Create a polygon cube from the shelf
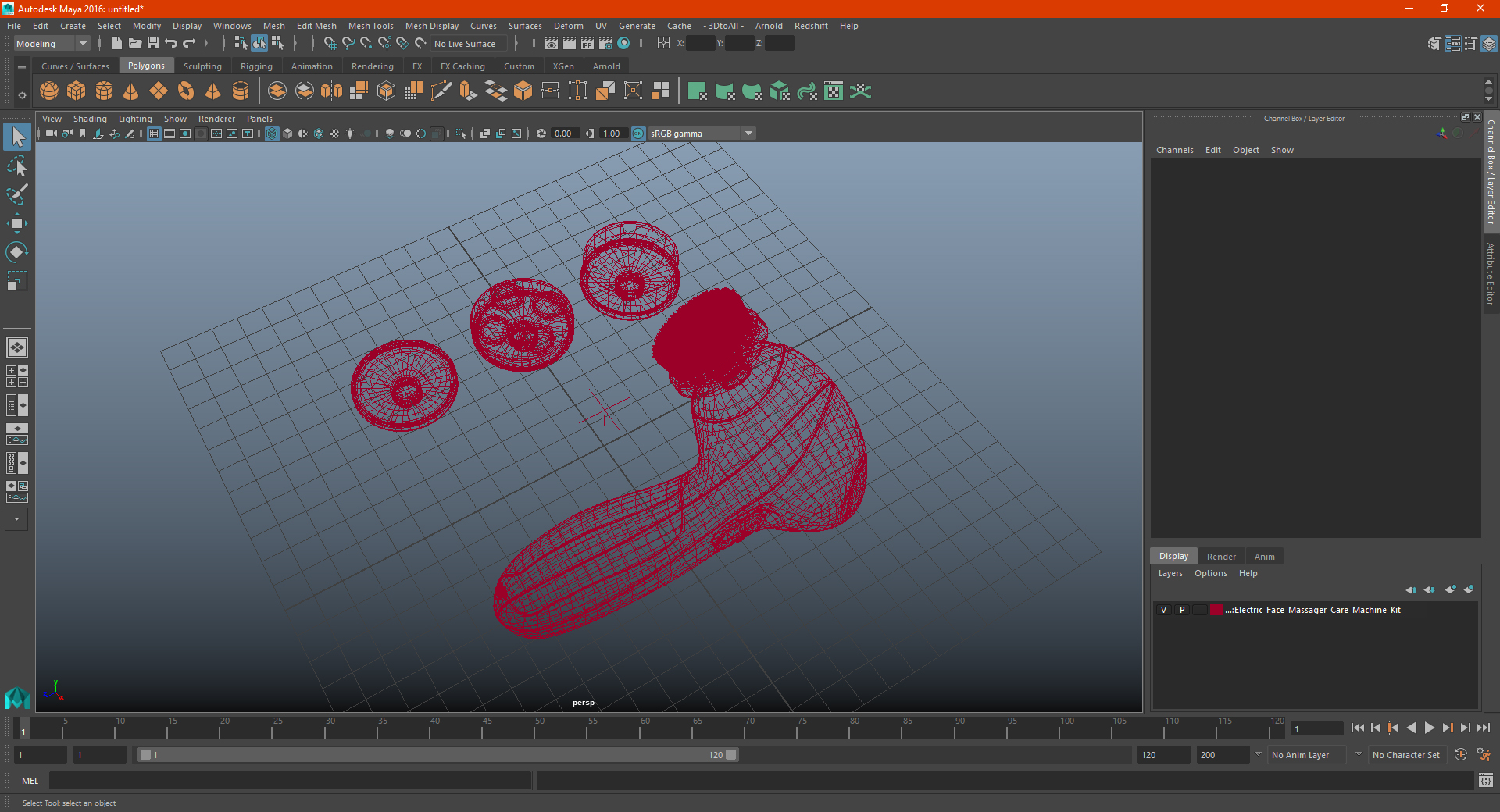This screenshot has height=812, width=1500. pyautogui.click(x=77, y=91)
